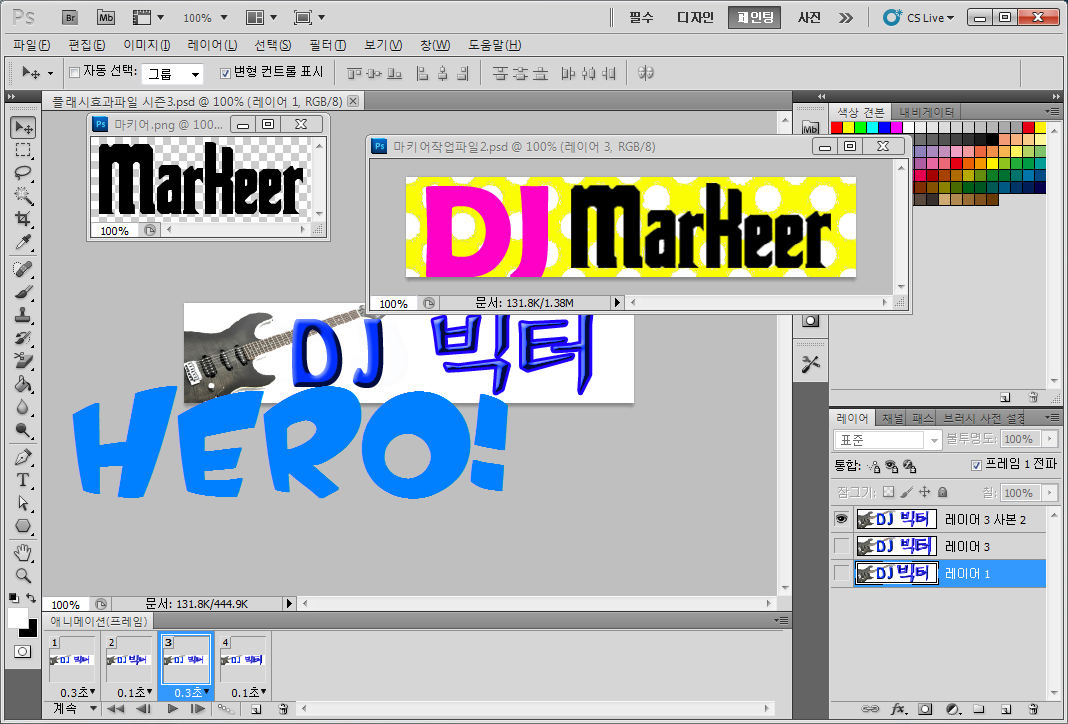1068x724 pixels.
Task: Select the Dodge tool
Action: 23,430
